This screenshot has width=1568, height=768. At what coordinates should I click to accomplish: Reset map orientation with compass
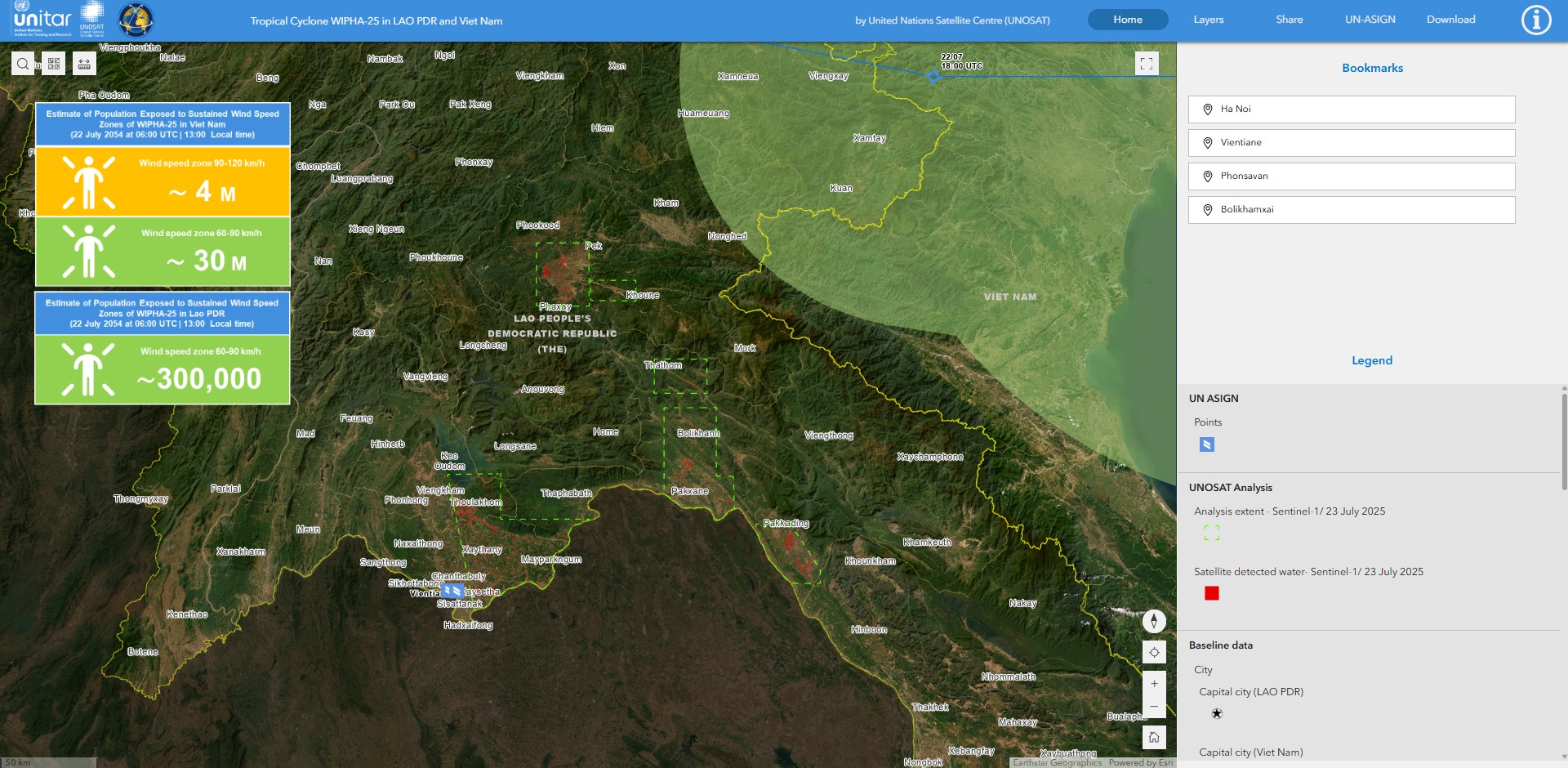pos(1154,621)
